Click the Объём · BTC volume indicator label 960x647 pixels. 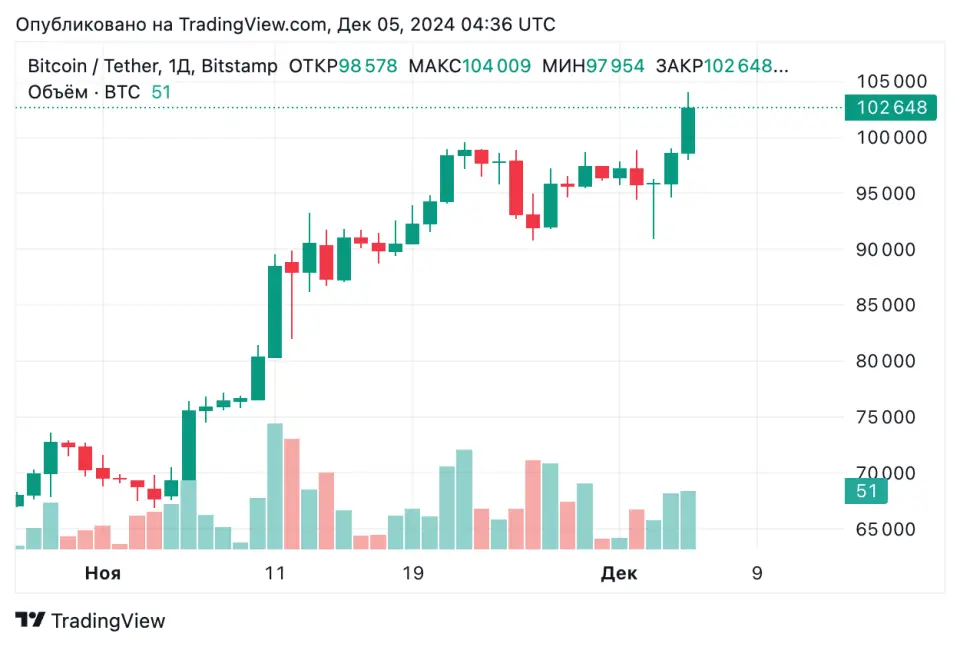pos(84,92)
